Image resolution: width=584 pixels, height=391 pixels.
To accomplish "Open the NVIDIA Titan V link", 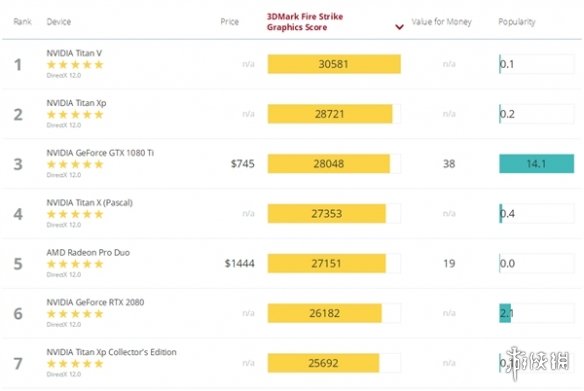I will (x=74, y=53).
